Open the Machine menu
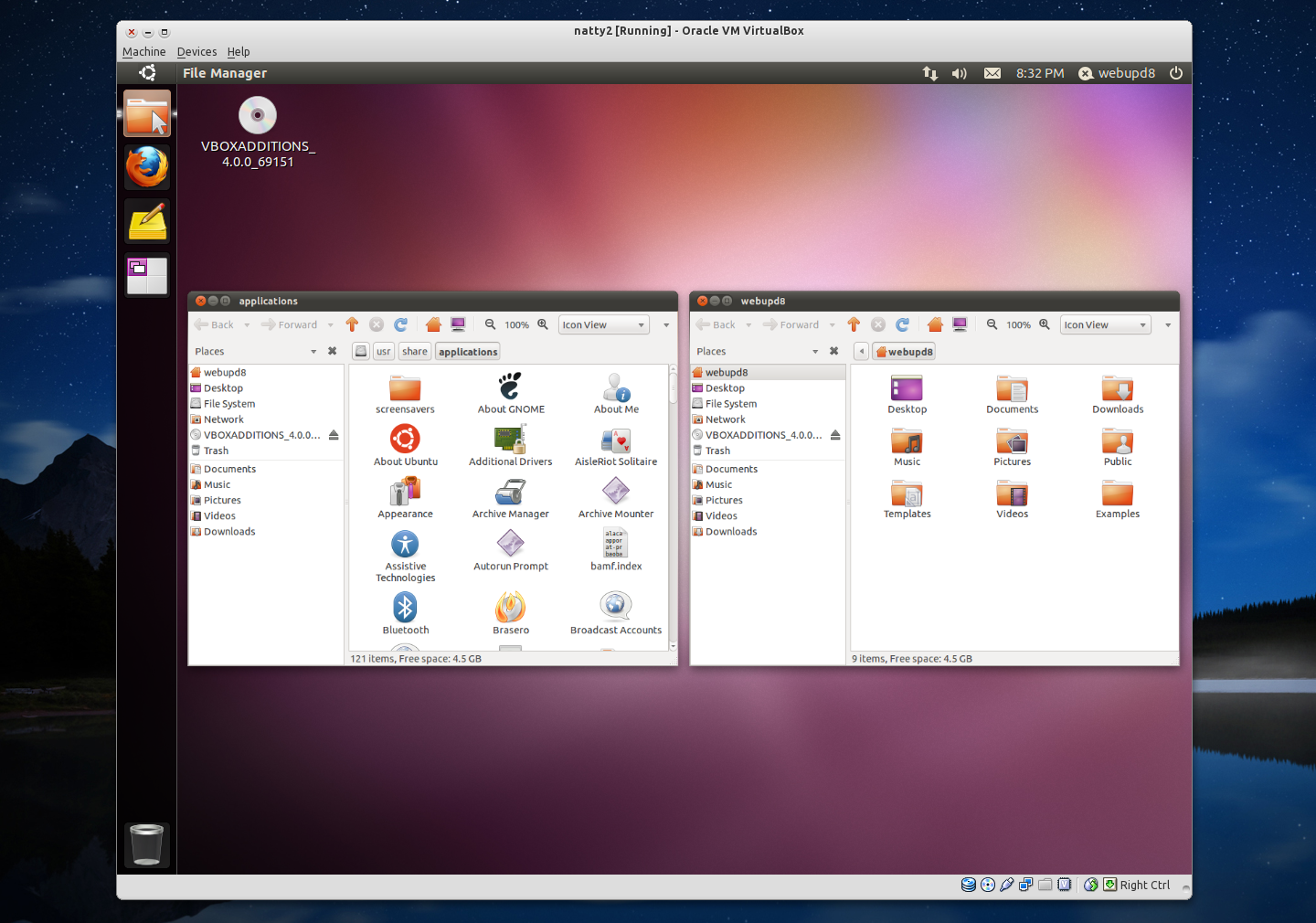1316x923 pixels. pyautogui.click(x=144, y=52)
